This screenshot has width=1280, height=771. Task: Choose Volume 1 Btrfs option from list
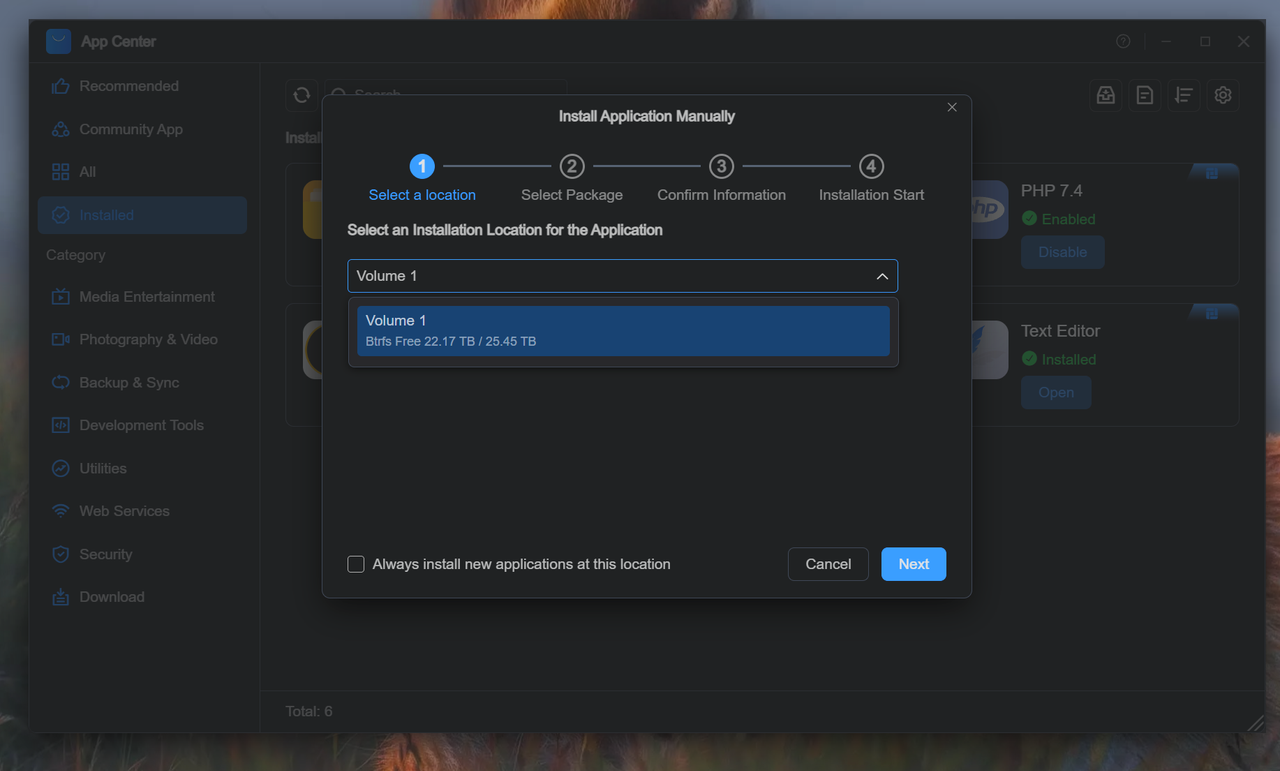point(623,330)
